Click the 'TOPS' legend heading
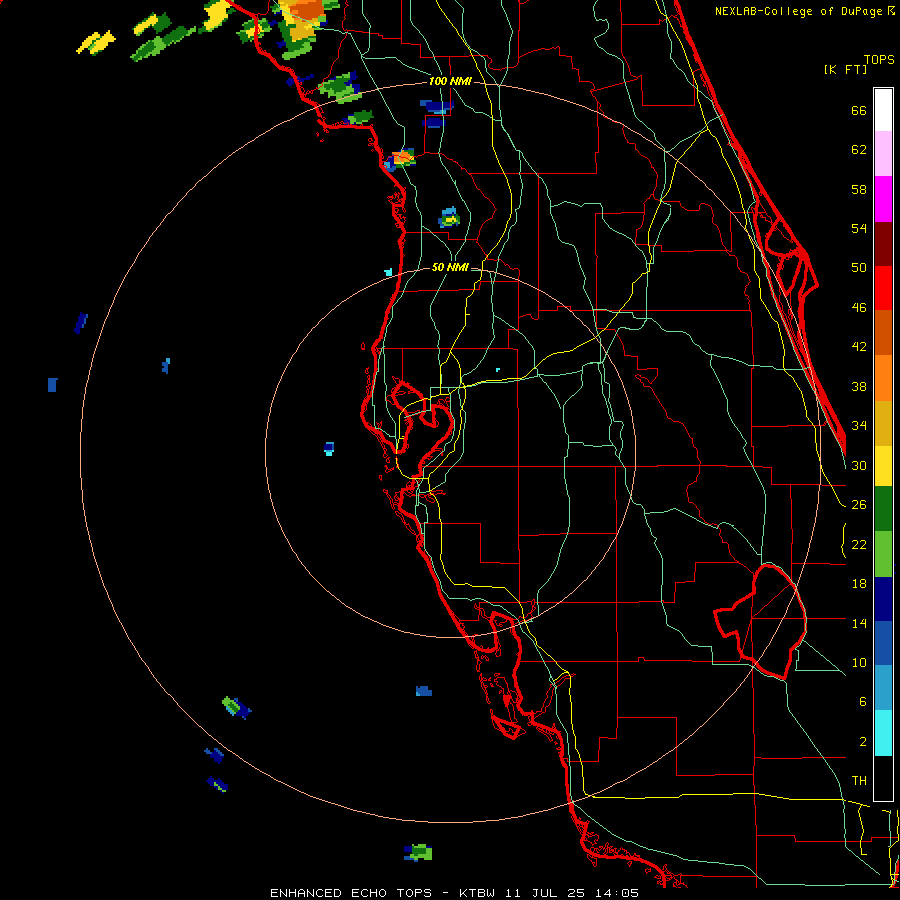This screenshot has width=900, height=900. pyautogui.click(x=879, y=60)
